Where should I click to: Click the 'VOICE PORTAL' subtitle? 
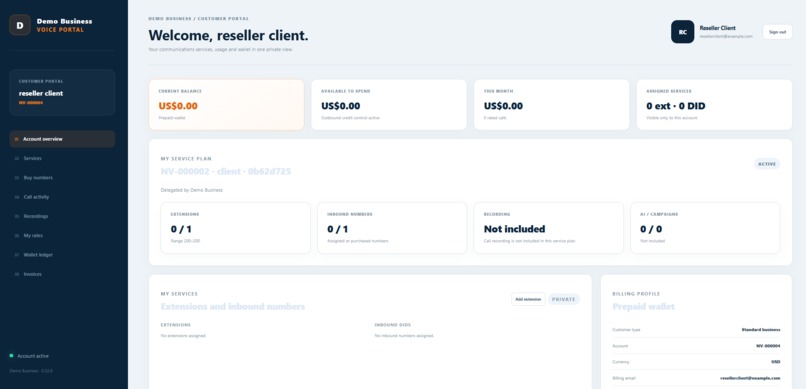[60, 30]
